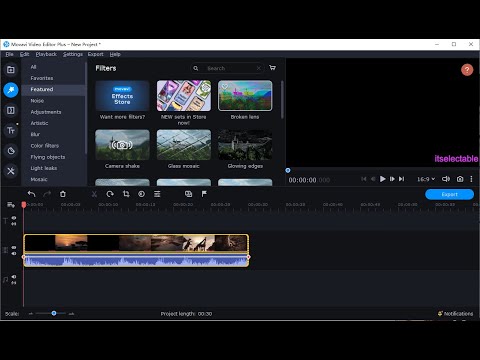The image size is (480, 360).
Task: Open the Add track menu icon
Action: click(x=11, y=205)
